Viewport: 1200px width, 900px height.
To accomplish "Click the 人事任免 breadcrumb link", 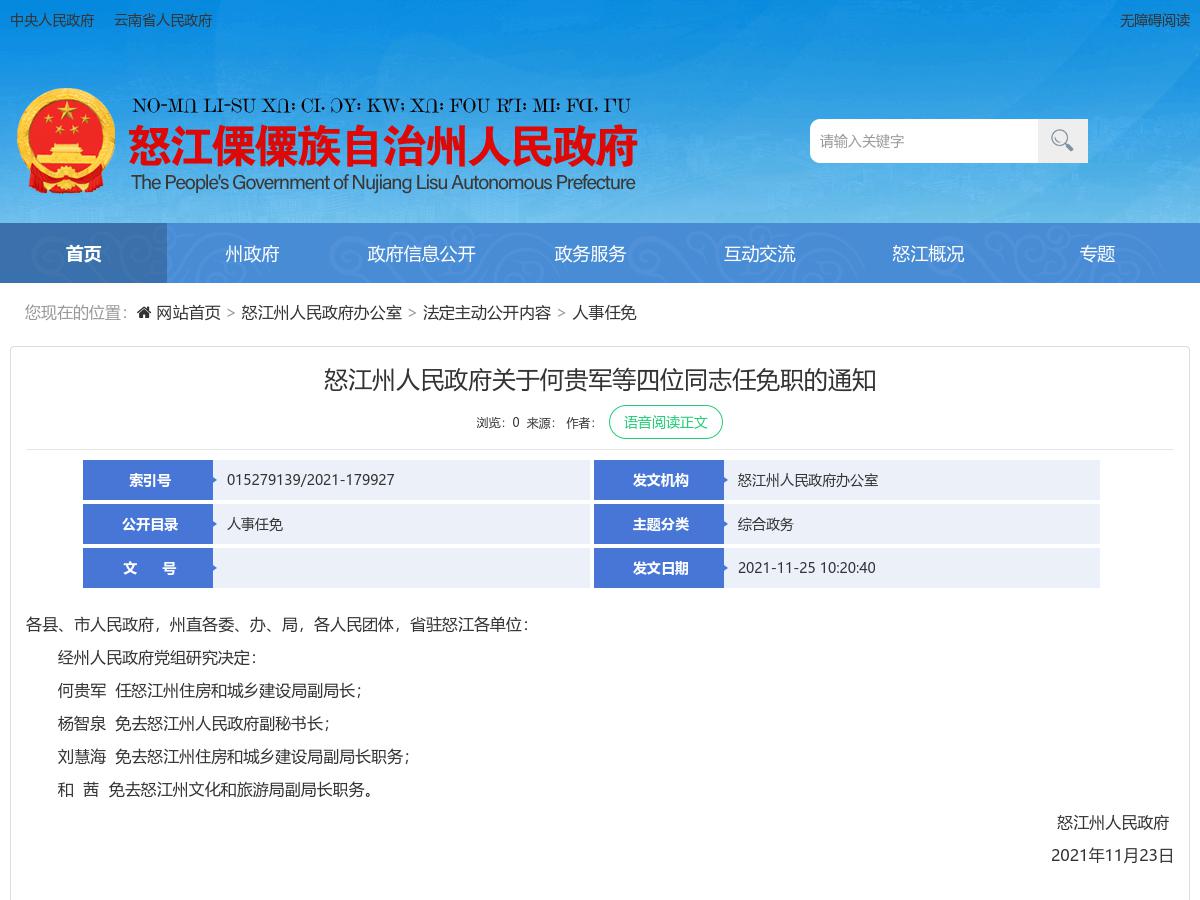I will (x=604, y=312).
